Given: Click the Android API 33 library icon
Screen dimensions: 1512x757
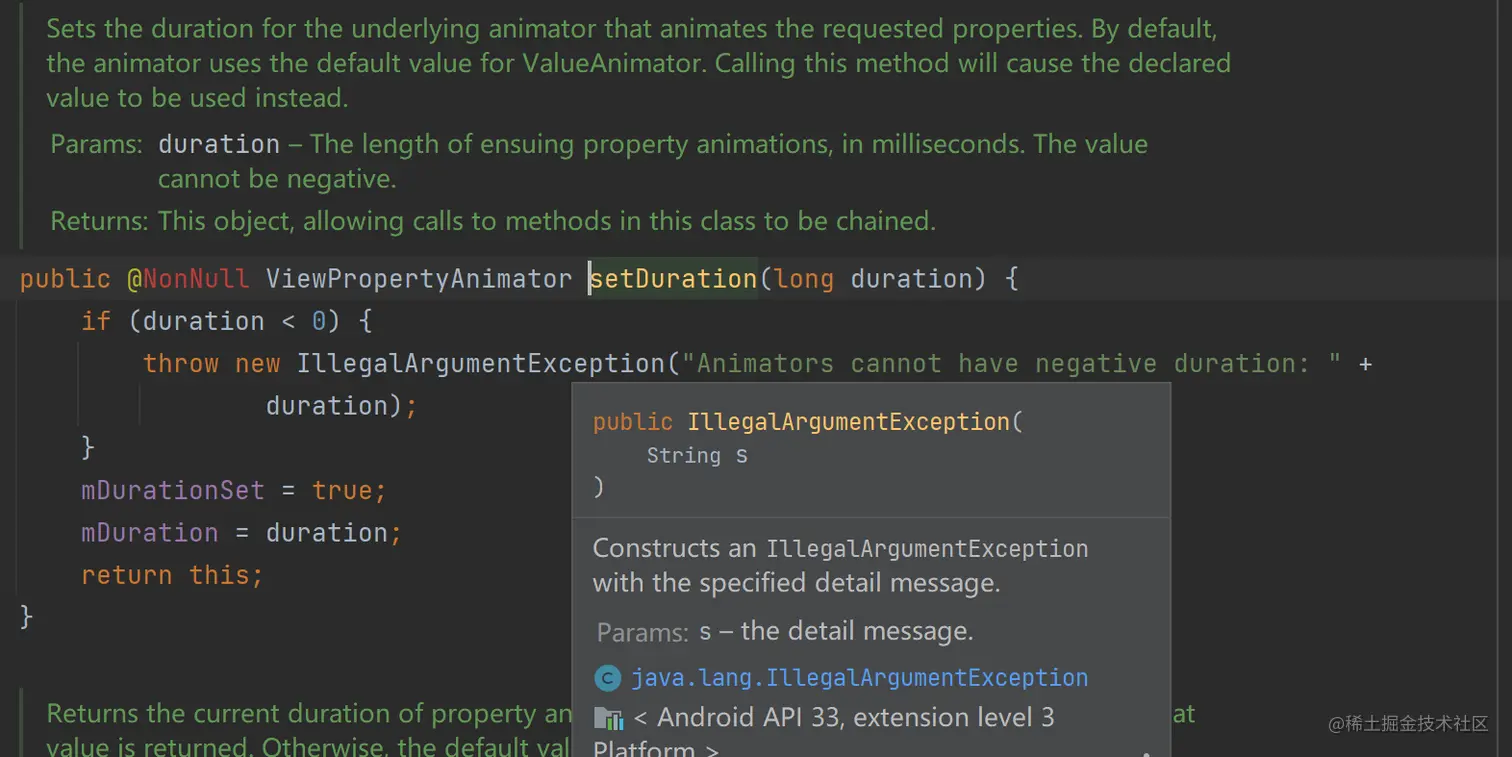Looking at the screenshot, I should point(608,718).
